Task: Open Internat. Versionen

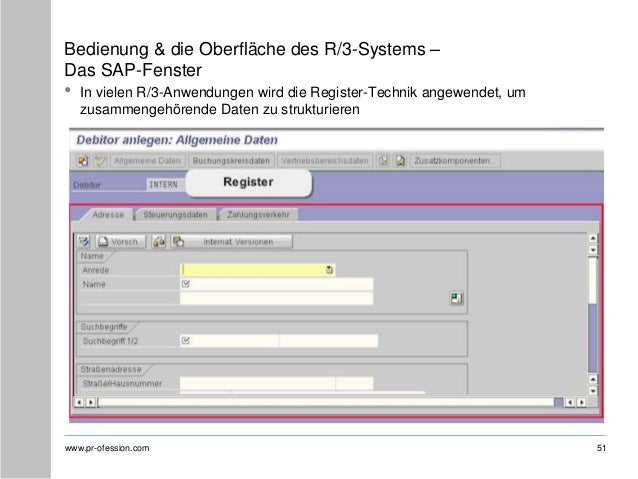Action: tap(232, 241)
